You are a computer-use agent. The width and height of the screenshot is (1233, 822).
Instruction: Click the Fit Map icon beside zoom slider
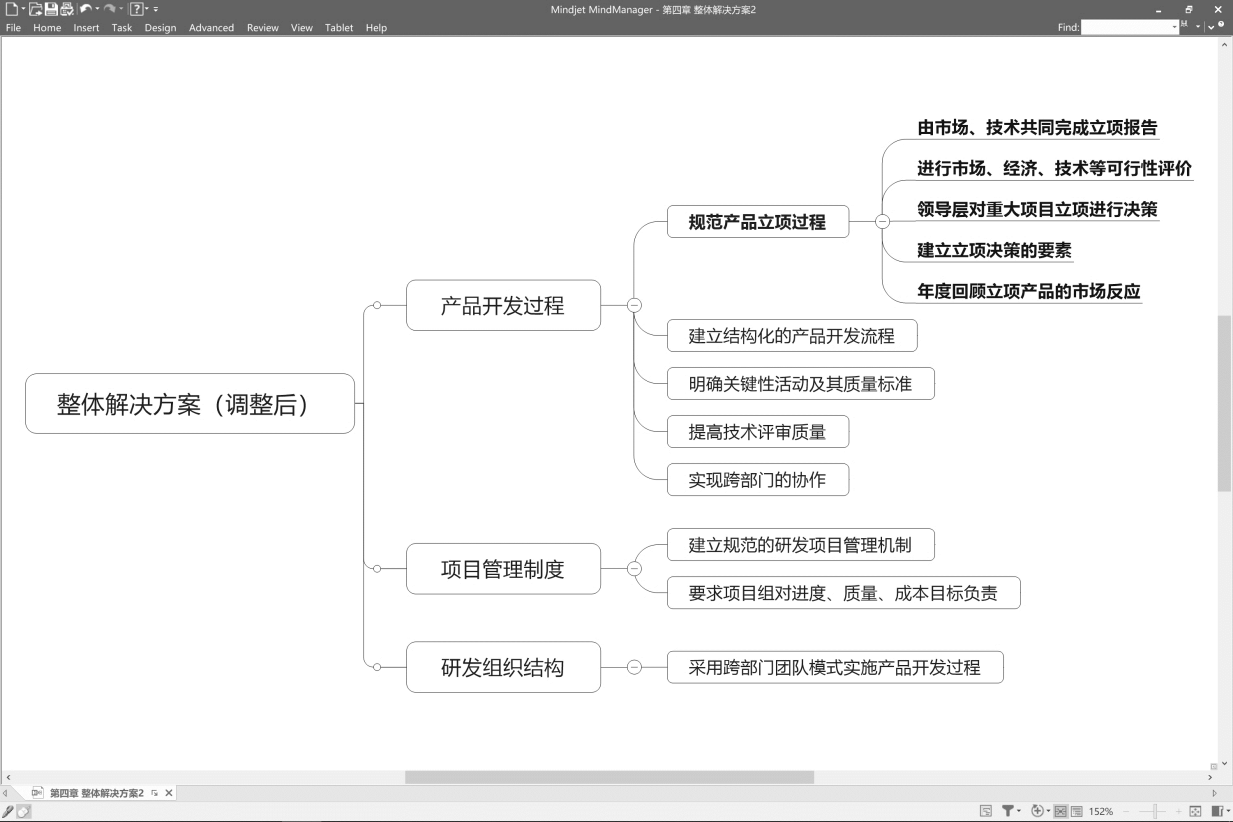[x=1195, y=811]
